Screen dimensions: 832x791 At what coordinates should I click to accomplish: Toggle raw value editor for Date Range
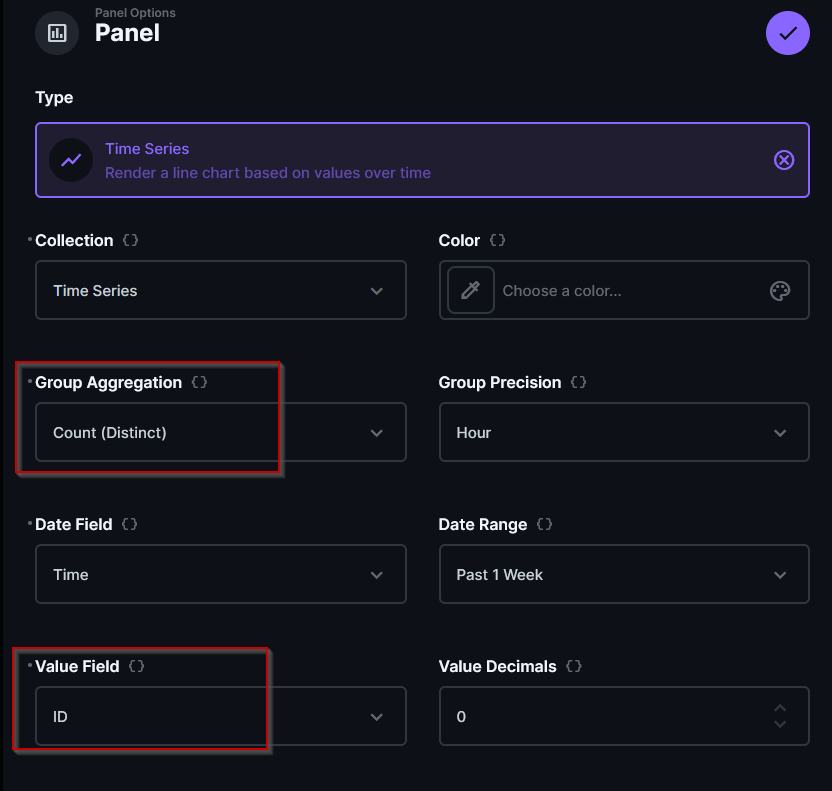(x=544, y=524)
